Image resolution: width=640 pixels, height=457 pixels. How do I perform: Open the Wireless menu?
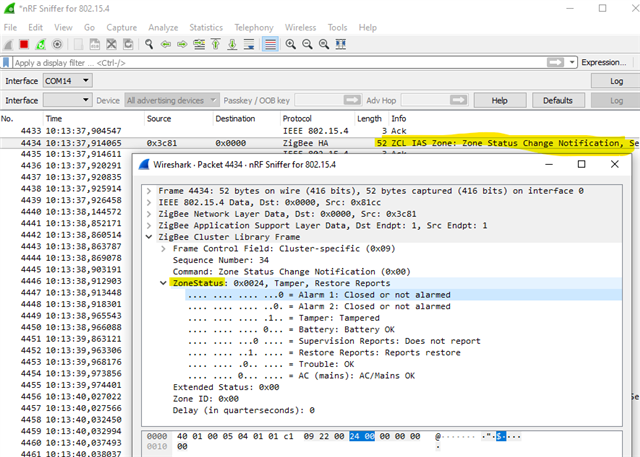pyautogui.click(x=300, y=27)
